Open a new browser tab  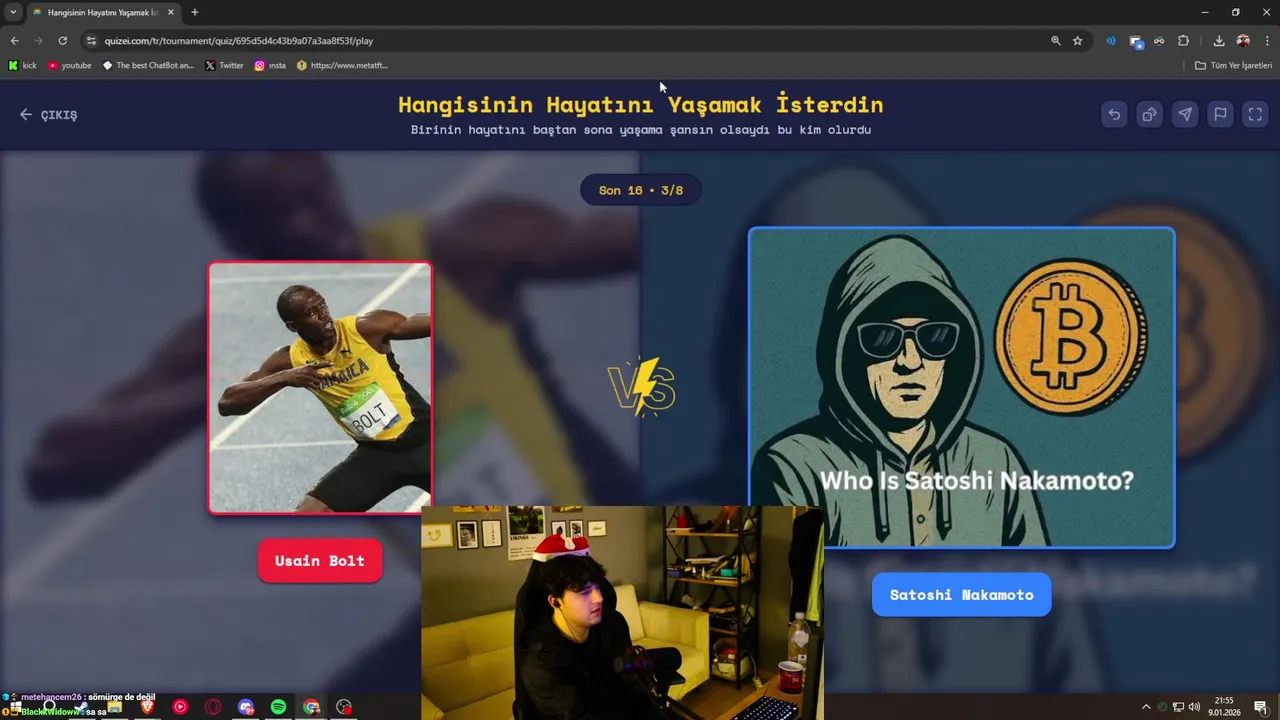pyautogui.click(x=194, y=12)
